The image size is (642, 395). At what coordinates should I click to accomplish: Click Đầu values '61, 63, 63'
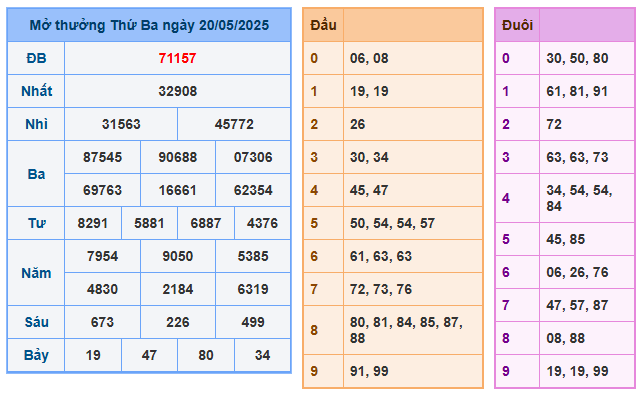point(381,256)
